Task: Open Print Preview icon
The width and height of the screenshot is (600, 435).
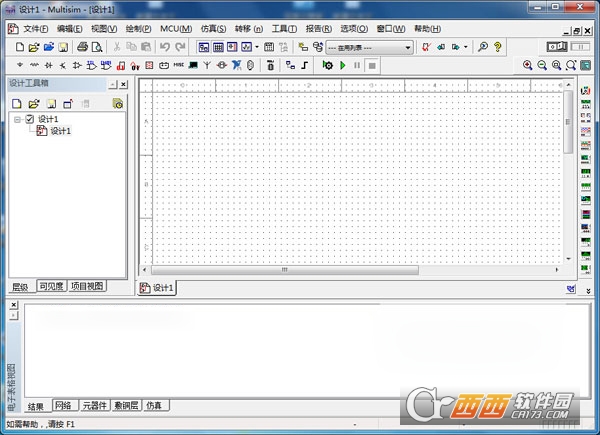Action: [x=97, y=47]
